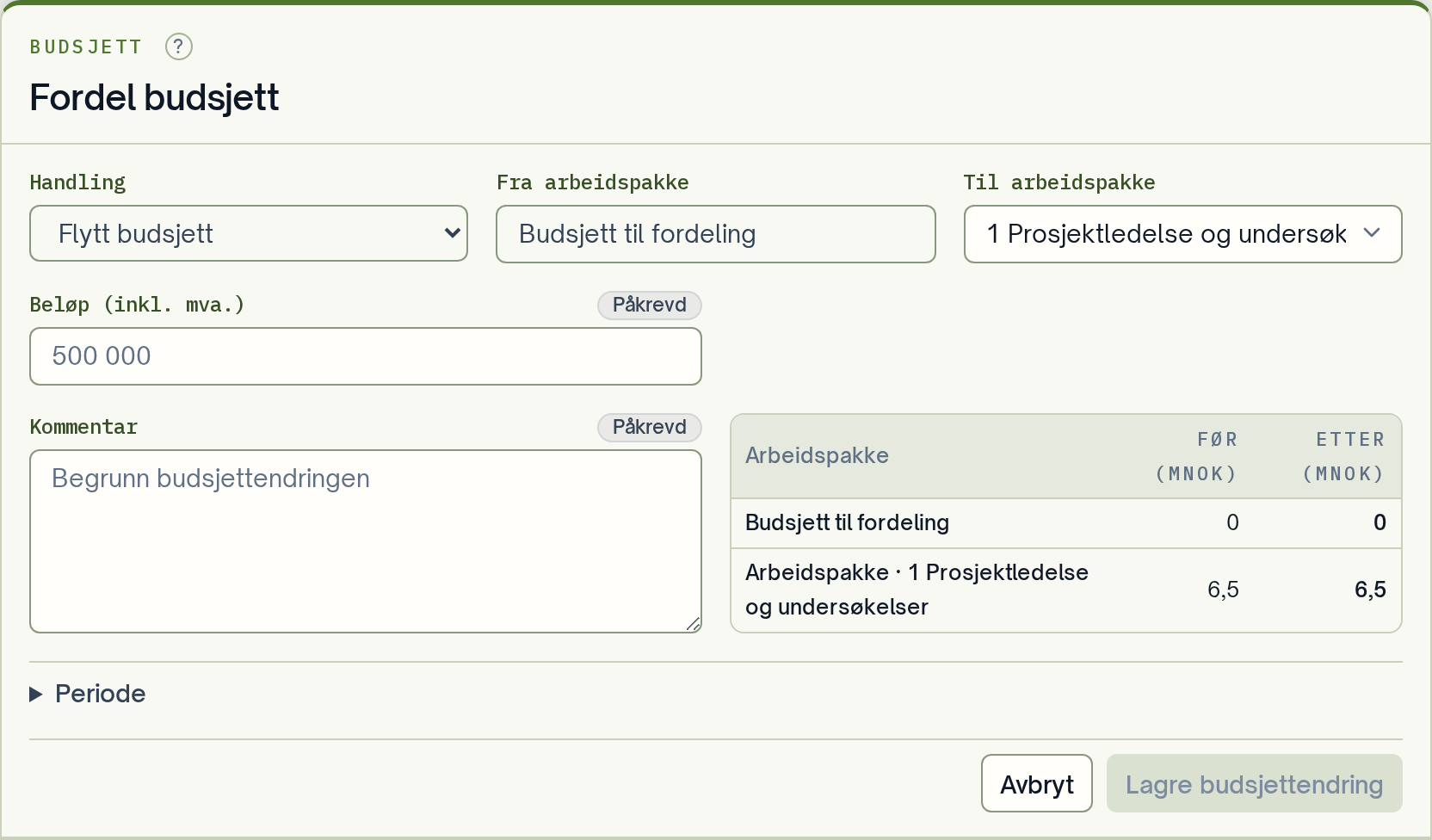Click the chevron arrow in Handling dropdown
This screenshot has height=840, width=1432.
click(x=452, y=233)
